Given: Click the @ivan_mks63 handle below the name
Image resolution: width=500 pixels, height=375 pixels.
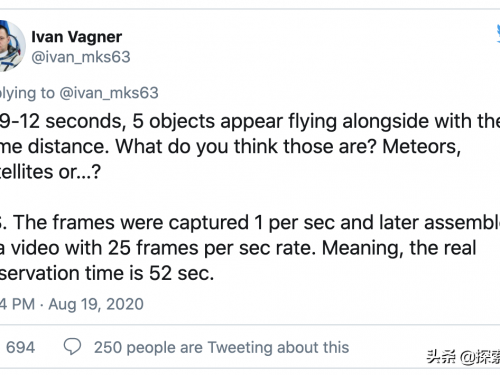Looking at the screenshot, I should coord(81,57).
